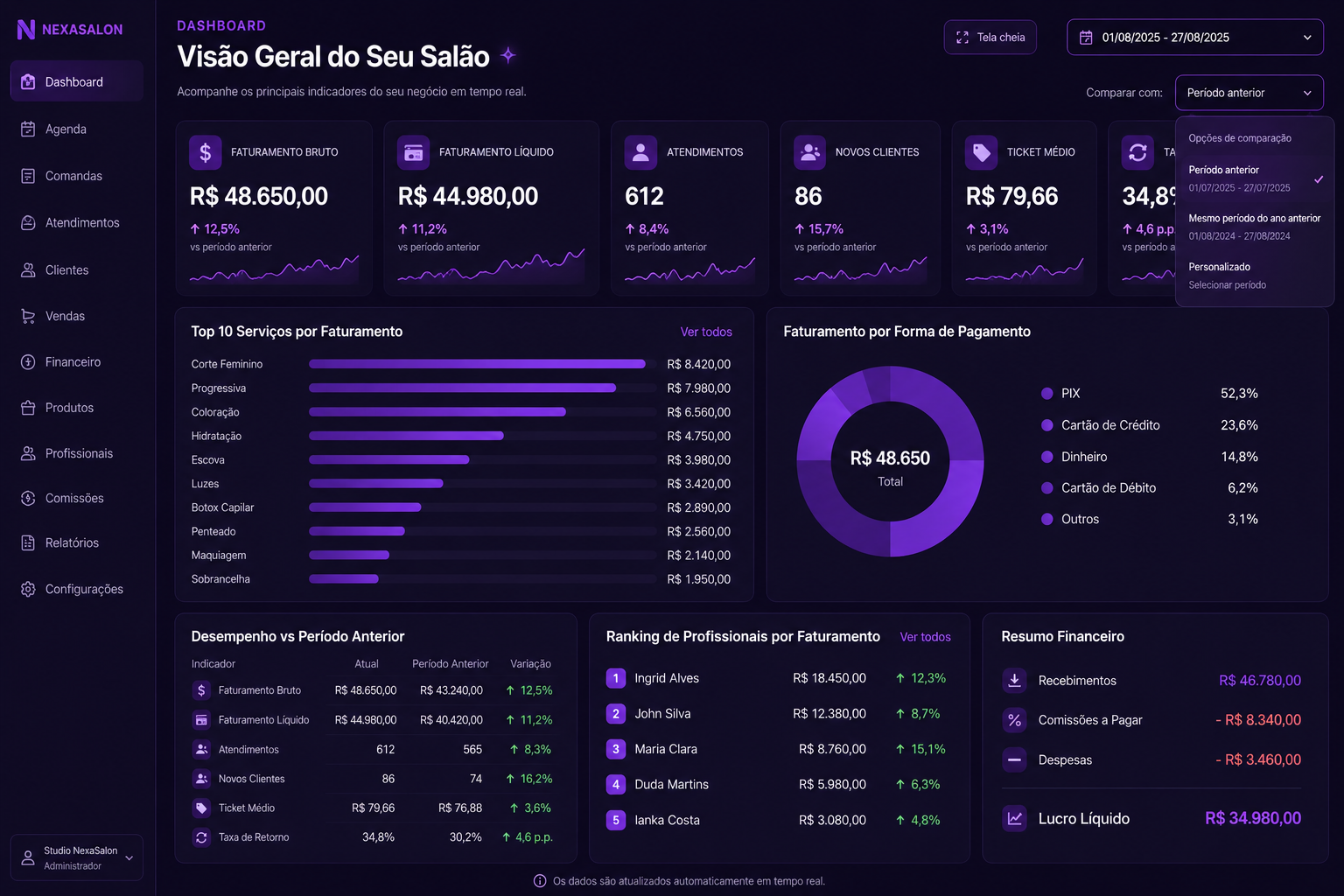The width and height of the screenshot is (1344, 896).
Task: Open Atendimentos sidebar section
Action: (x=77, y=222)
